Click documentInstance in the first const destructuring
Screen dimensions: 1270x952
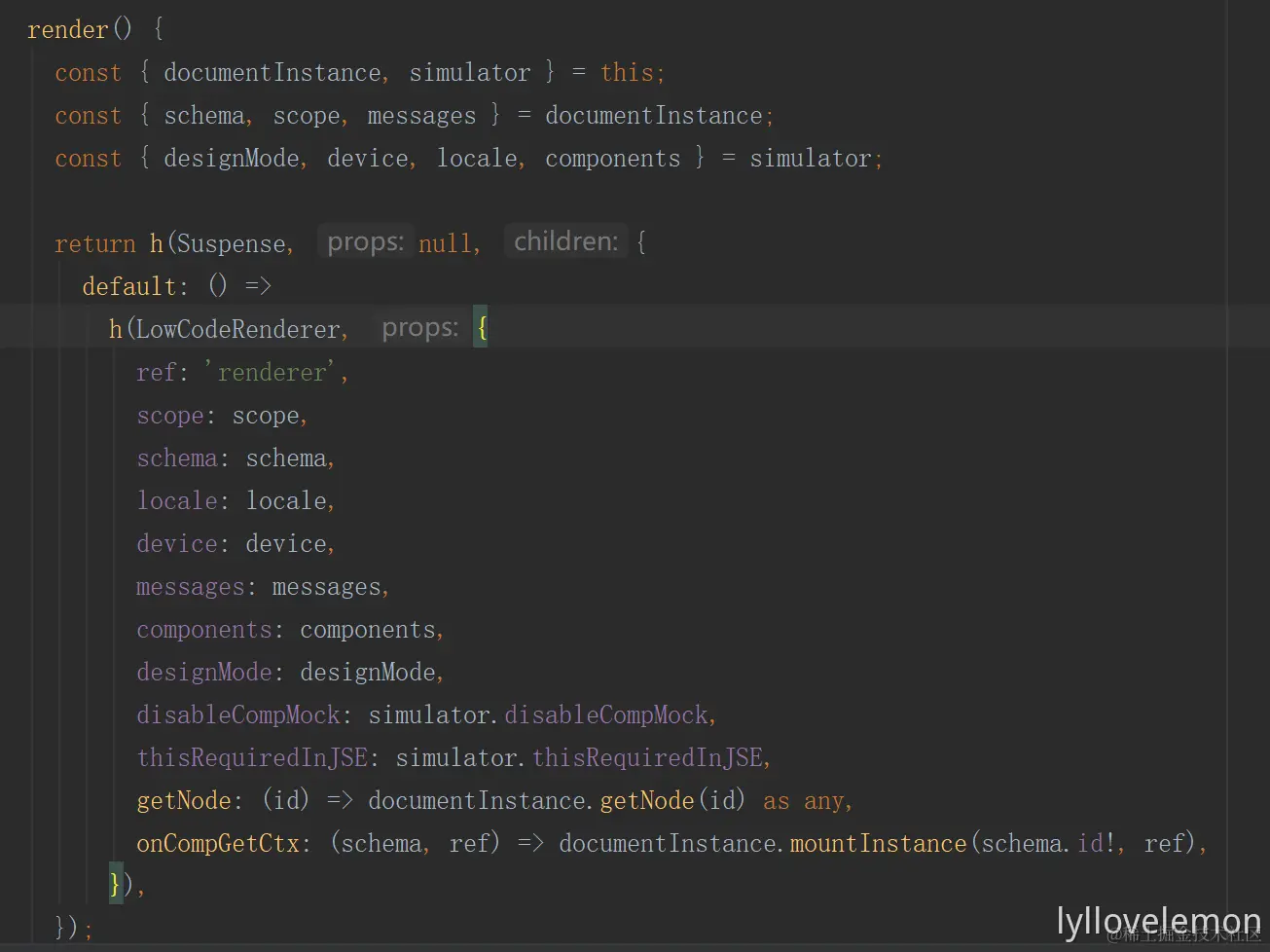[x=272, y=73]
